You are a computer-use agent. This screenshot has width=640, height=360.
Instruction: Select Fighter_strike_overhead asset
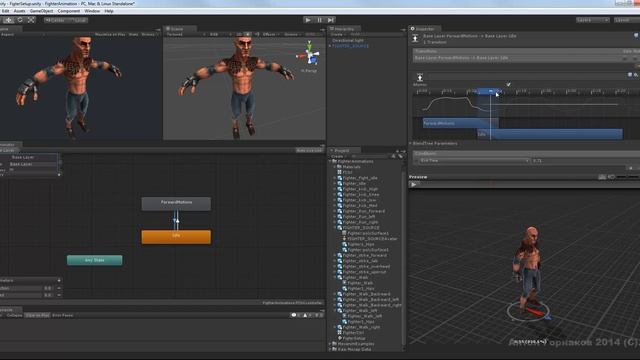point(366,266)
